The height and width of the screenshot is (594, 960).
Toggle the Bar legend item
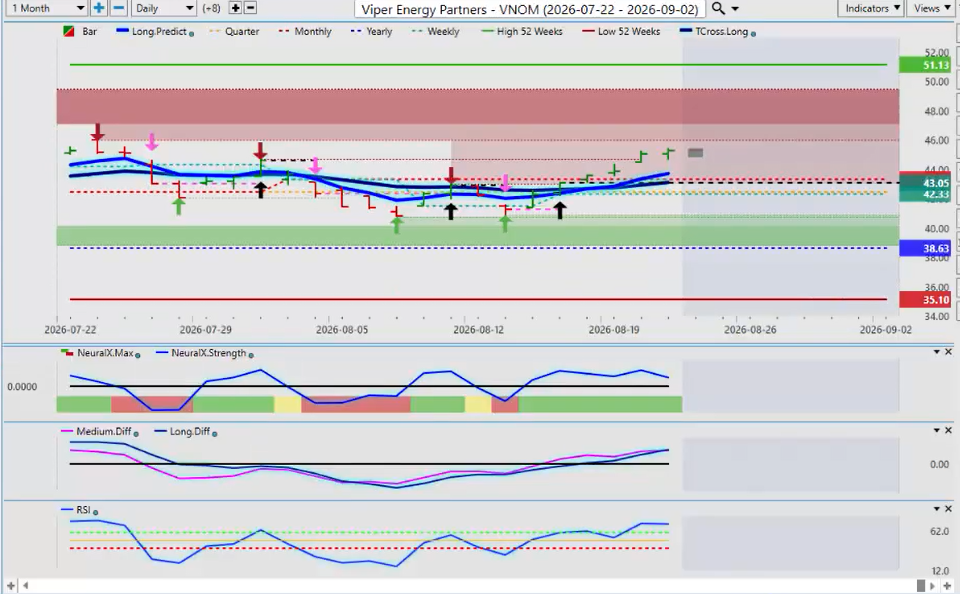click(80, 31)
